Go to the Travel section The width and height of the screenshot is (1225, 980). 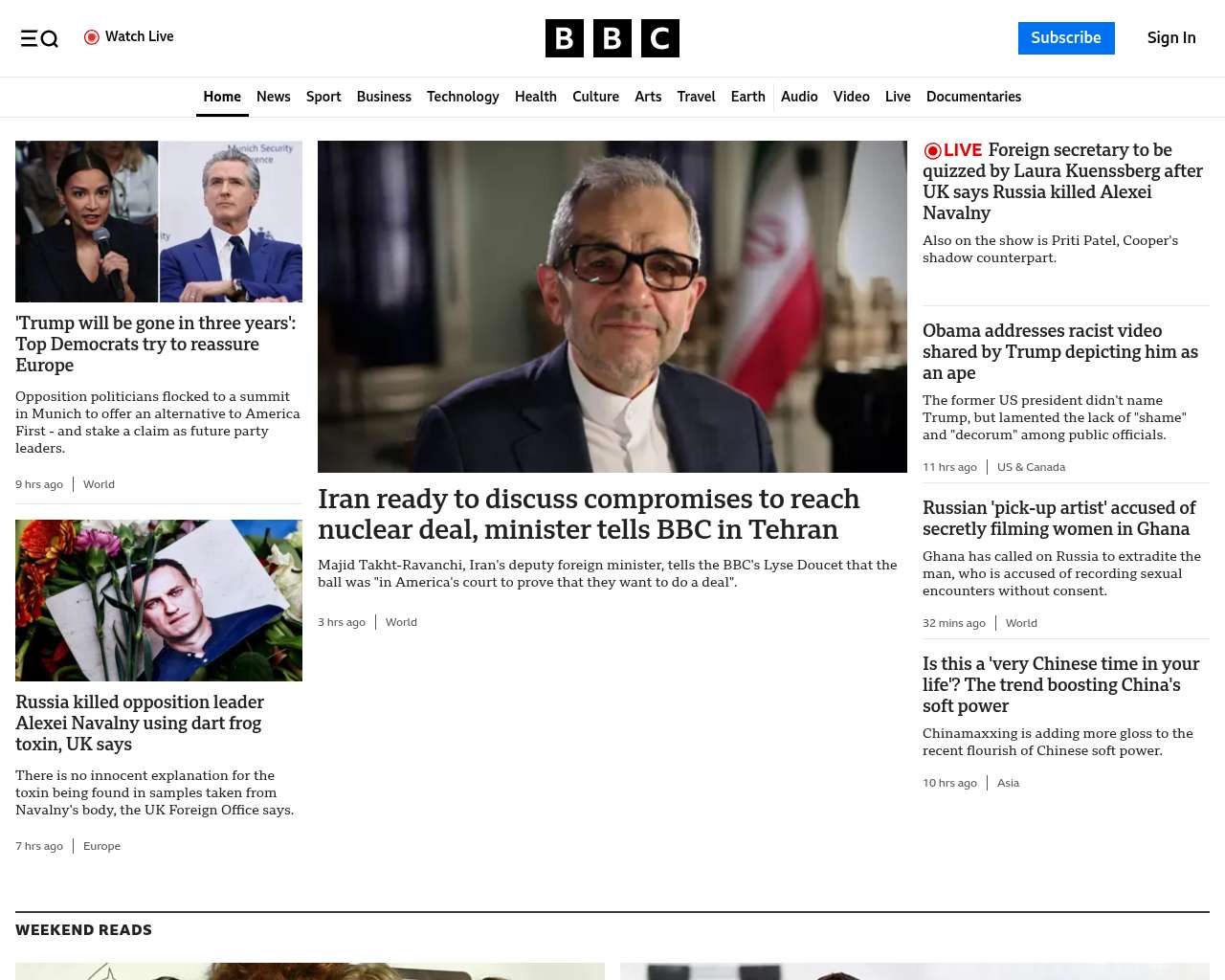coord(696,97)
